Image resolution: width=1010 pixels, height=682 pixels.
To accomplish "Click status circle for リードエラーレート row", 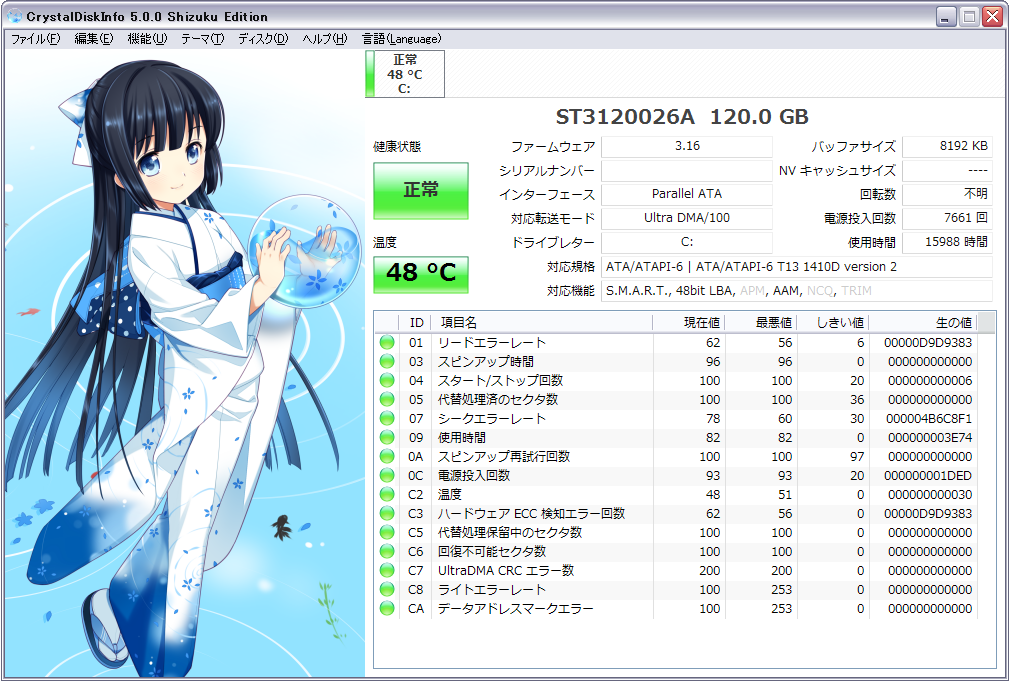I will (x=386, y=343).
